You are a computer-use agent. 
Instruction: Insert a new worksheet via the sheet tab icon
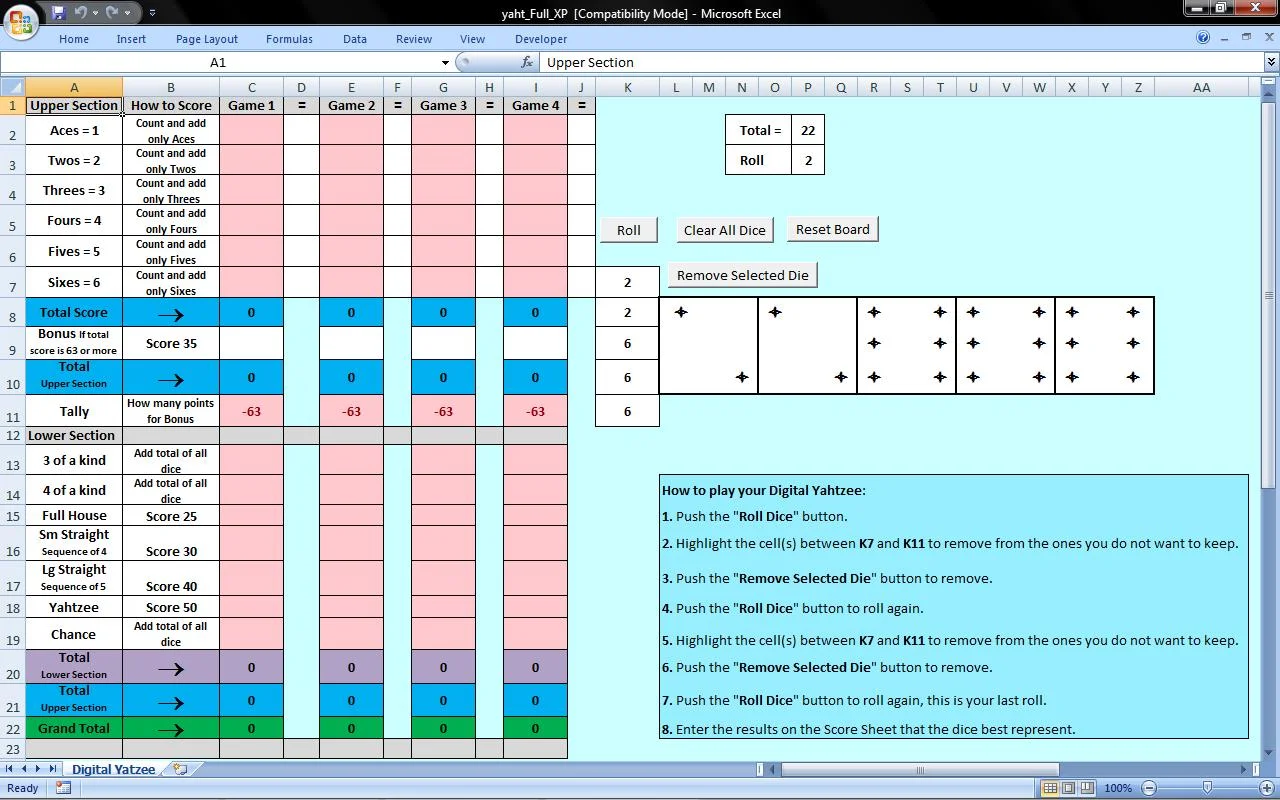point(178,769)
